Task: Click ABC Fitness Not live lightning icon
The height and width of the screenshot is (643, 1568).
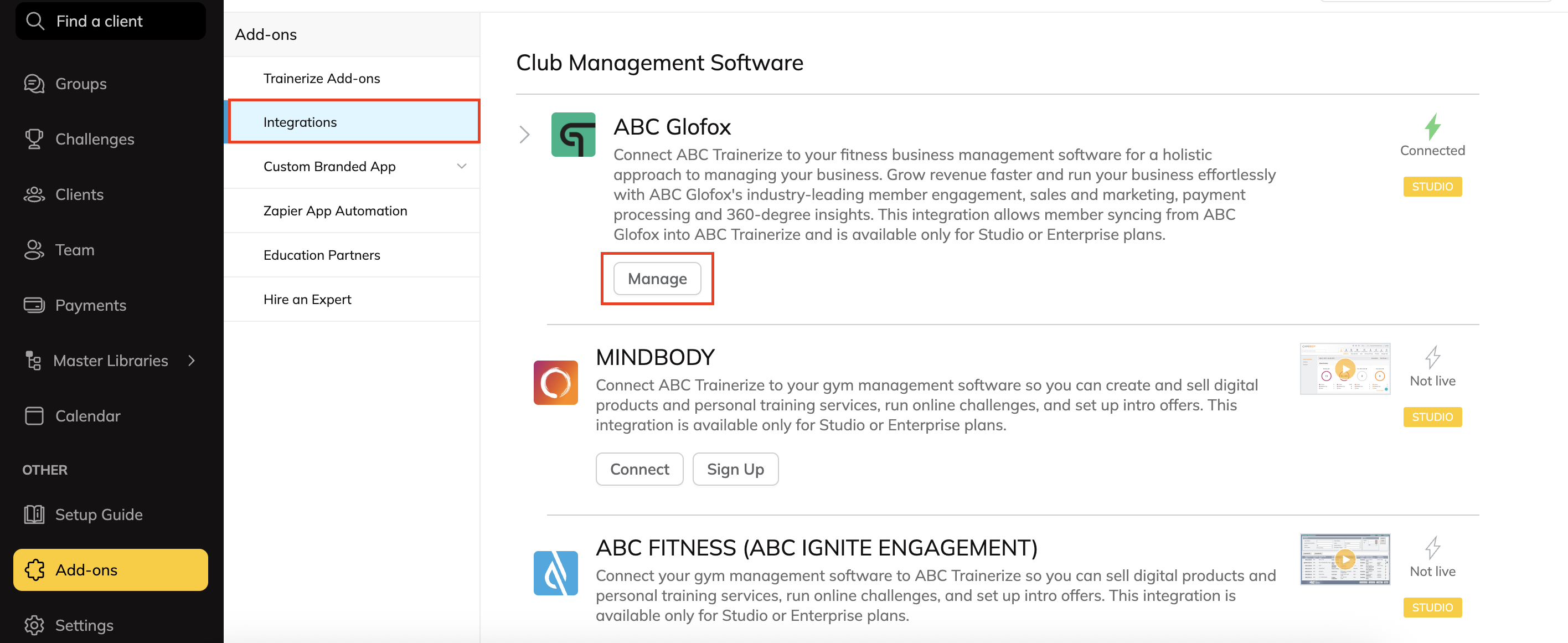Action: (1432, 548)
